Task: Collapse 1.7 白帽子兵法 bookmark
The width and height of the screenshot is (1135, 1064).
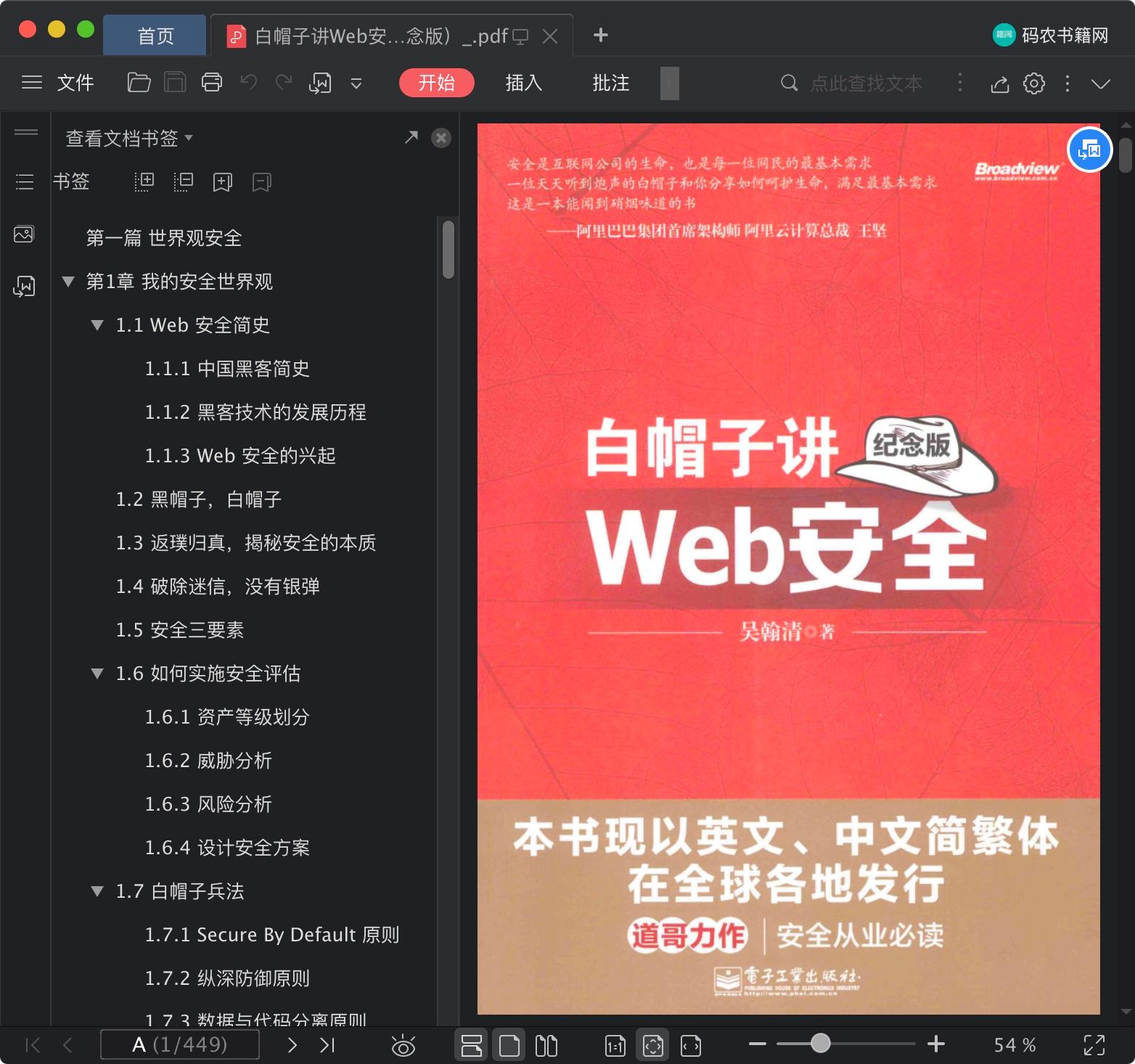Action: pyautogui.click(x=97, y=891)
